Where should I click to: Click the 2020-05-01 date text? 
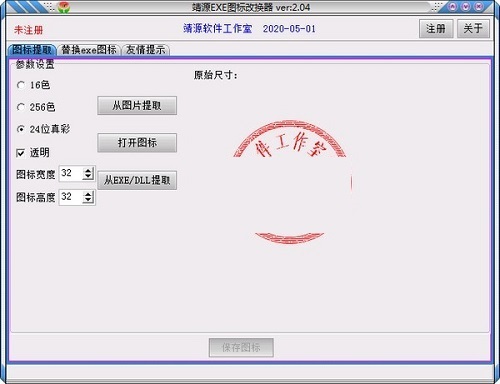coord(289,29)
